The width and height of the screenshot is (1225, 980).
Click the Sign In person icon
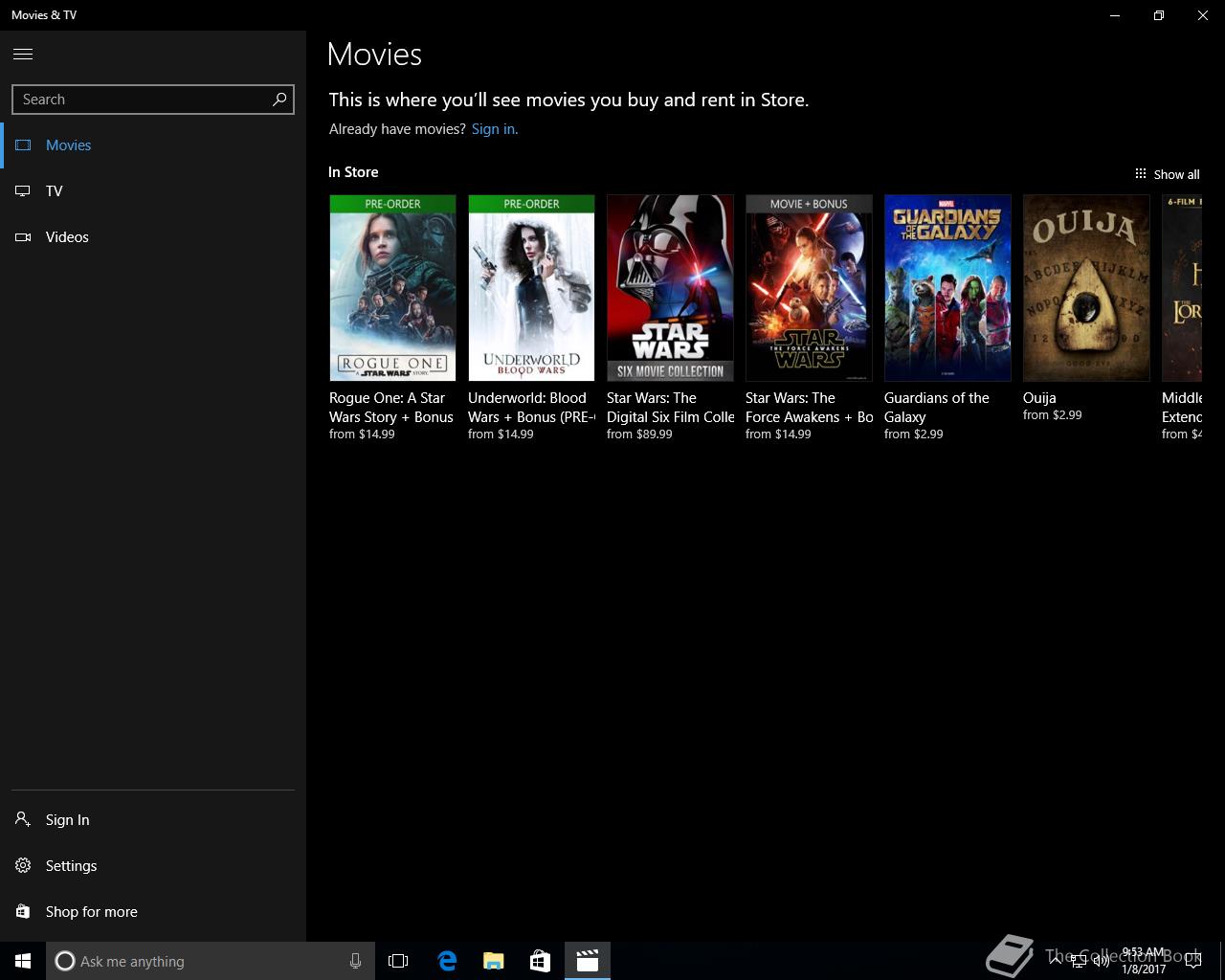(x=23, y=819)
